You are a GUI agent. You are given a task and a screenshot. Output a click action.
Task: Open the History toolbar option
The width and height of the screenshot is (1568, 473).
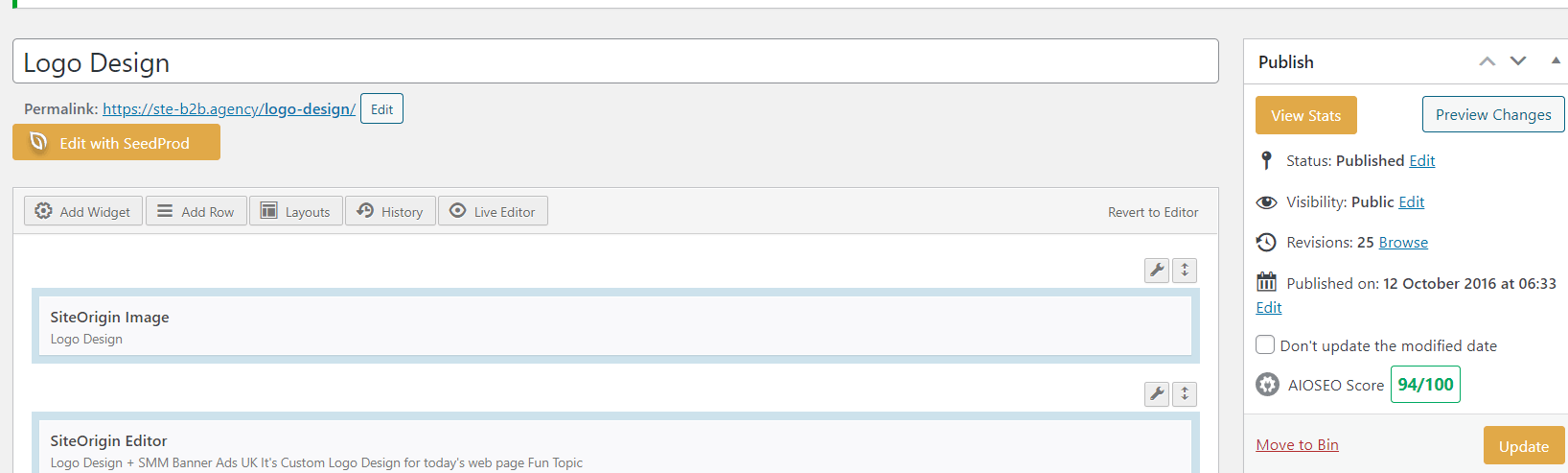pos(390,211)
